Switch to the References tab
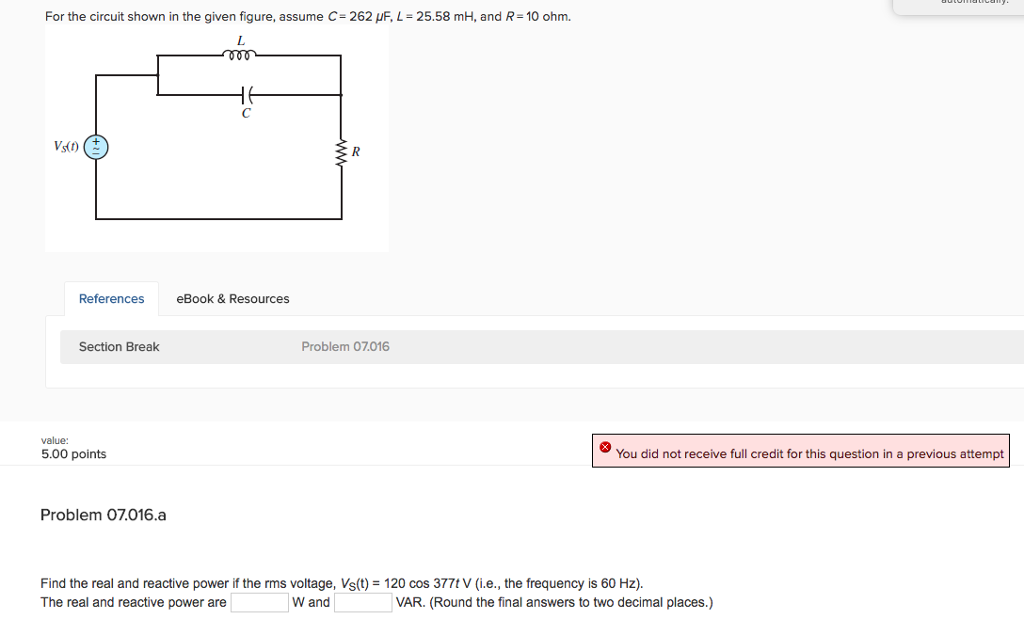 pyautogui.click(x=111, y=298)
